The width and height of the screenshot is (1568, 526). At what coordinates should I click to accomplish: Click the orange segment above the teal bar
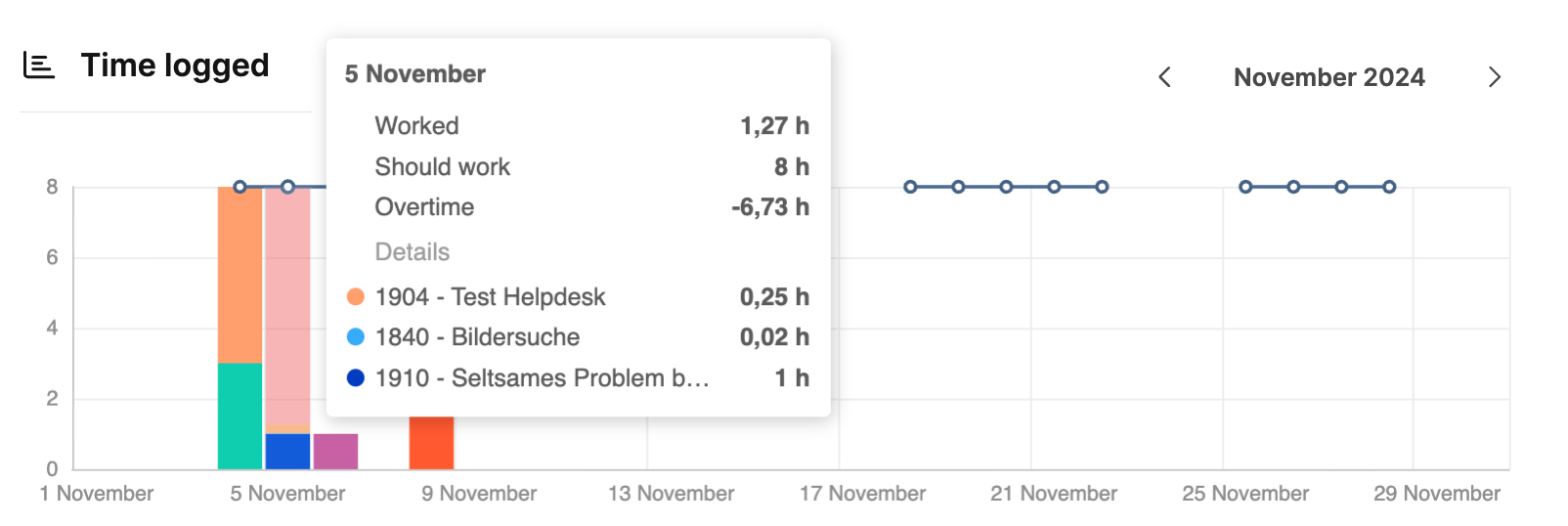coord(240,276)
